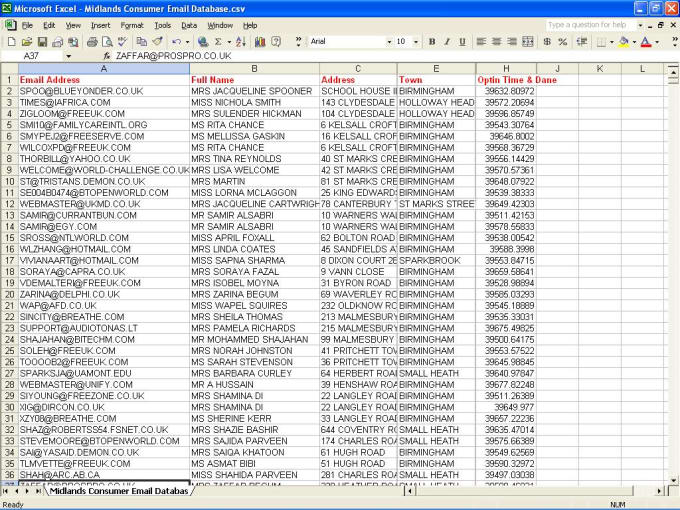Screen dimensions: 680x510
Task: Select the Midlands Consumer Email Database sheet tab
Action: click(118, 491)
